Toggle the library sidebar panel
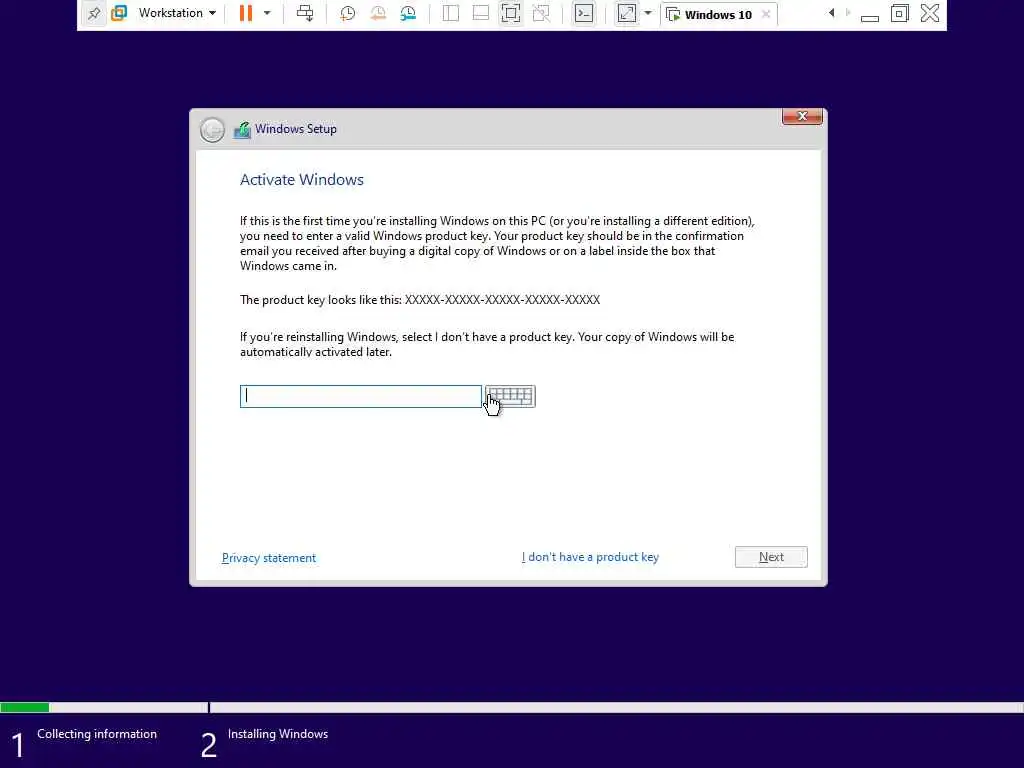This screenshot has height=768, width=1024. click(x=451, y=14)
